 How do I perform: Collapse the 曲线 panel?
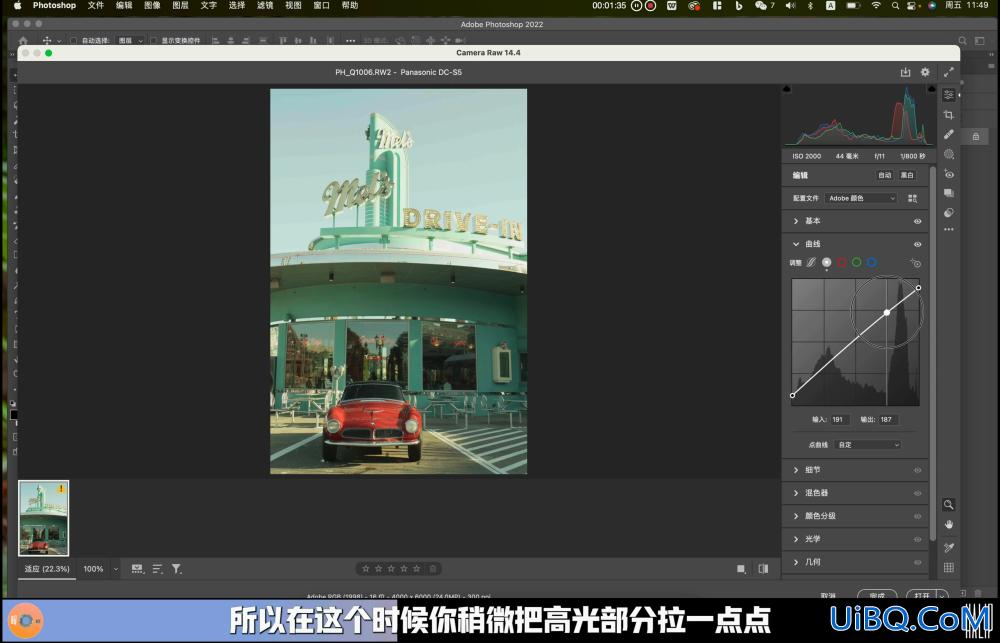pos(796,244)
